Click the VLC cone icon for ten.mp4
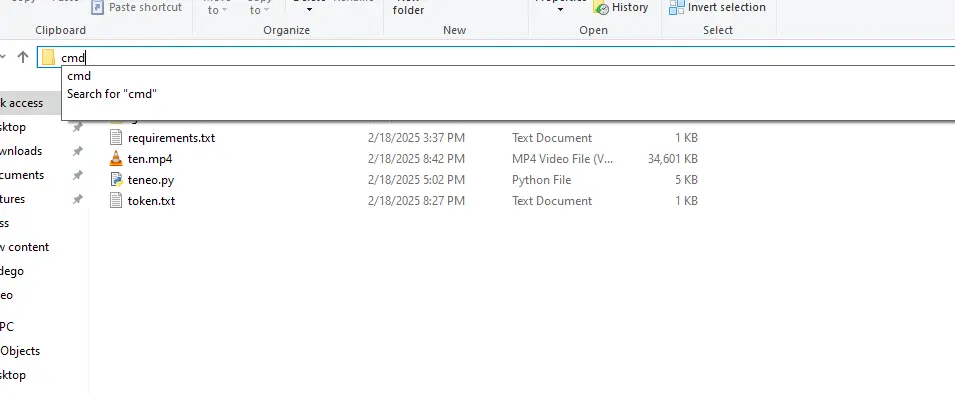 click(x=116, y=159)
